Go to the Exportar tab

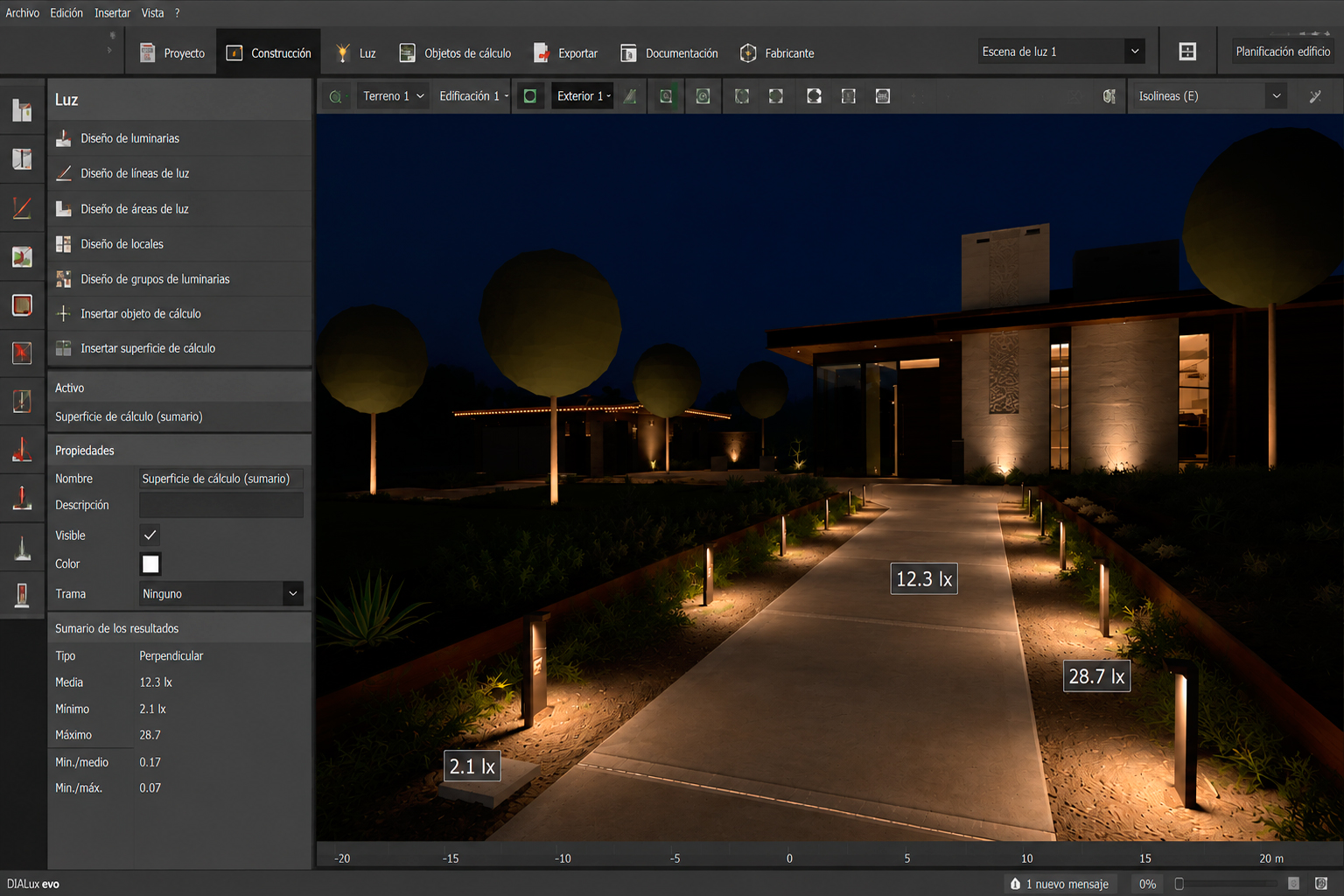(x=566, y=52)
